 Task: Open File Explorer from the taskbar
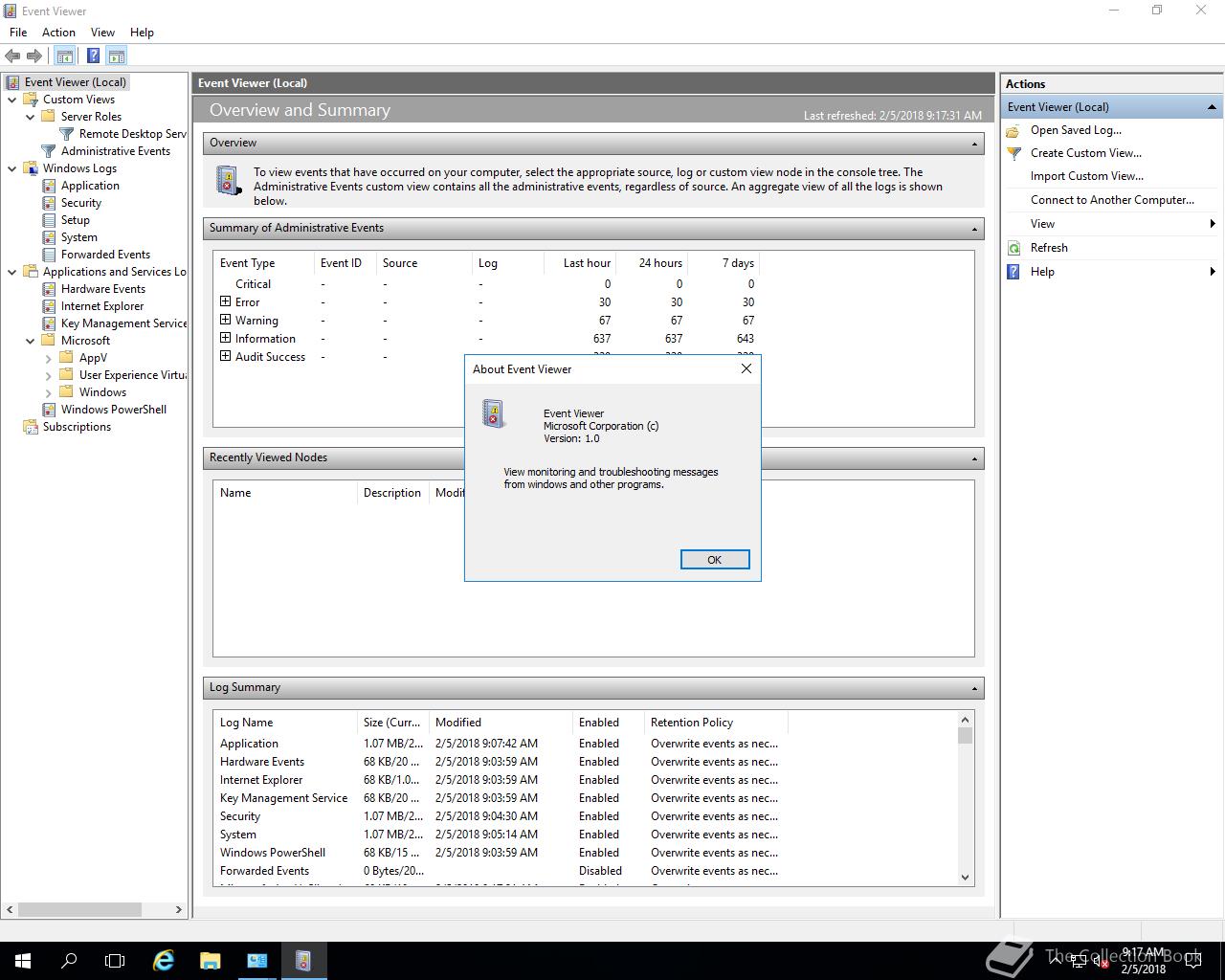(211, 961)
